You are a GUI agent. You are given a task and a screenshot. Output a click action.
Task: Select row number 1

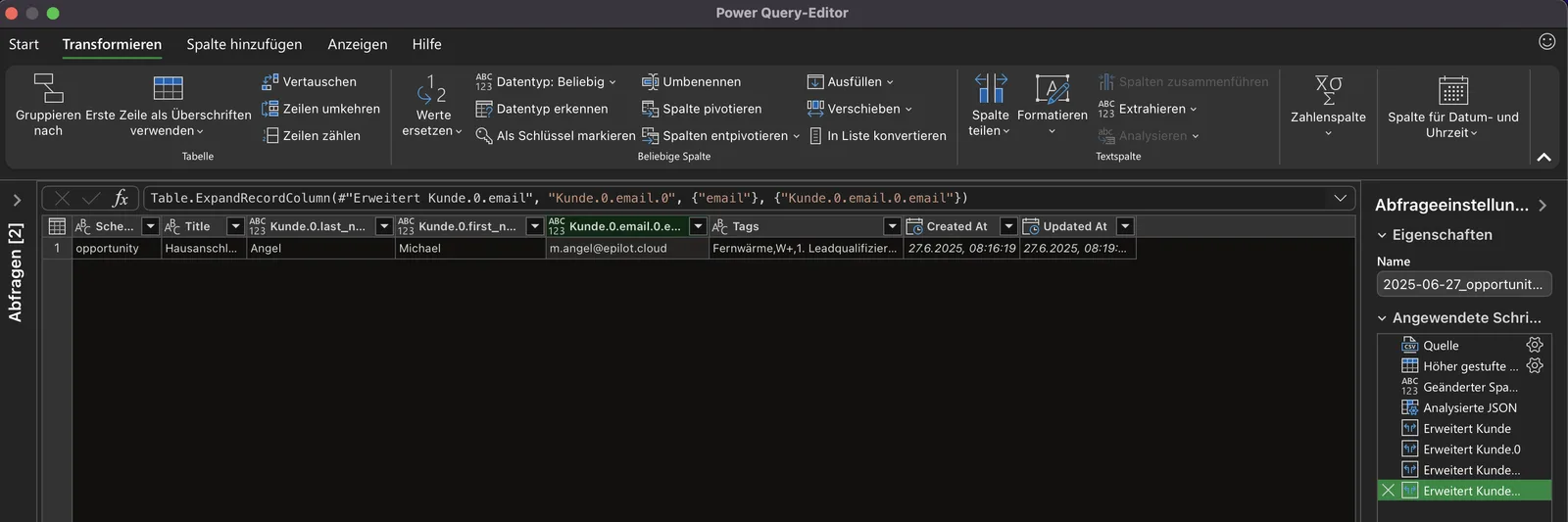point(57,249)
